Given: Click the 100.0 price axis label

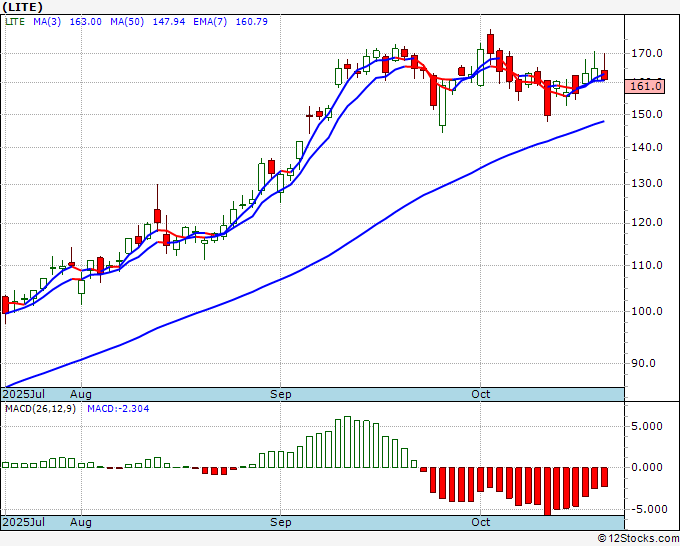Looking at the screenshot, I should [x=647, y=311].
